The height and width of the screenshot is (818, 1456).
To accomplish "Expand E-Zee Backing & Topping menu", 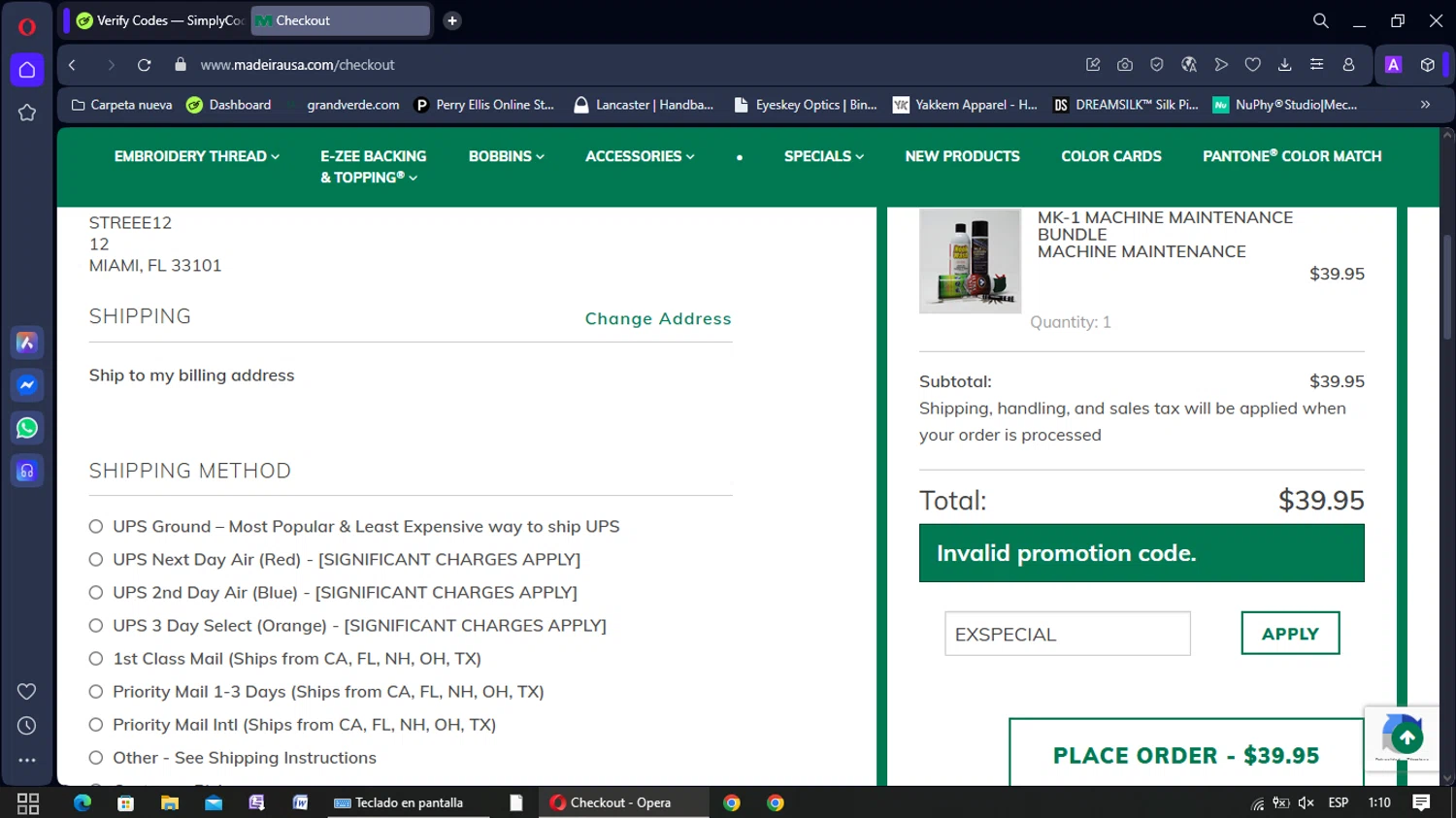I will coord(374,167).
